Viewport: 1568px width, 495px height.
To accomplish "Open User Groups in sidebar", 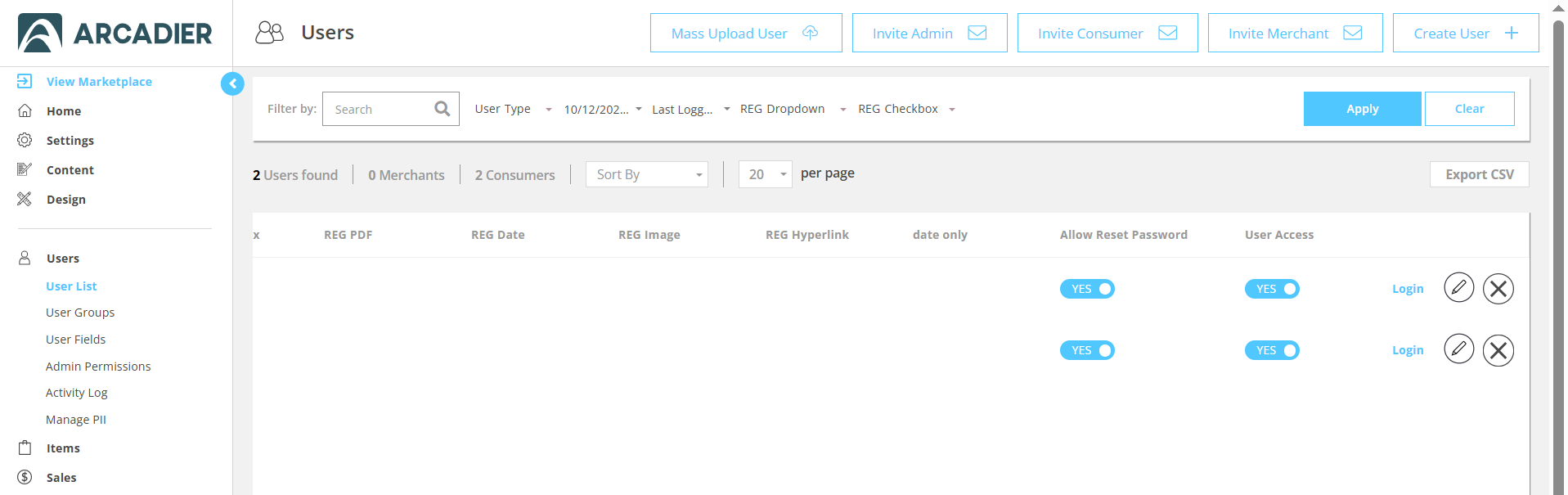I will click(80, 313).
